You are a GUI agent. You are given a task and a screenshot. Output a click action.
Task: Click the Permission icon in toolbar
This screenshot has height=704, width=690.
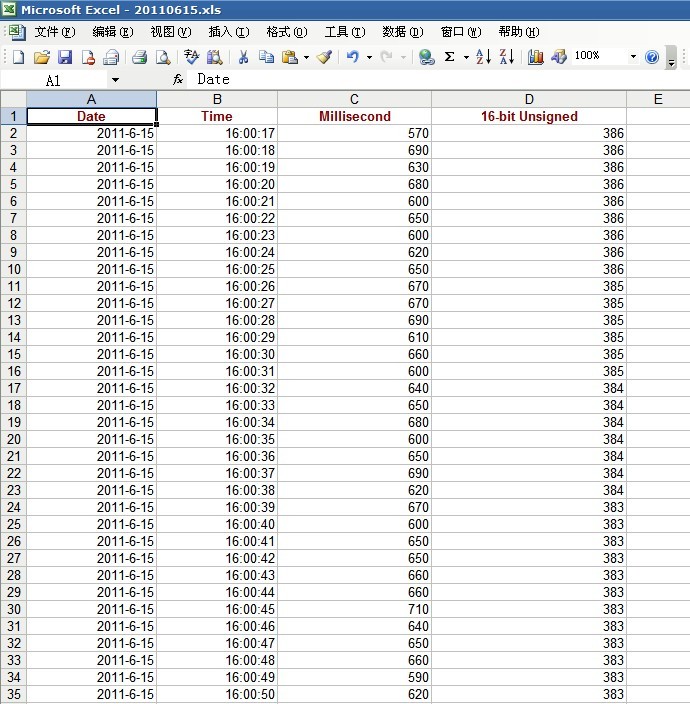88,57
